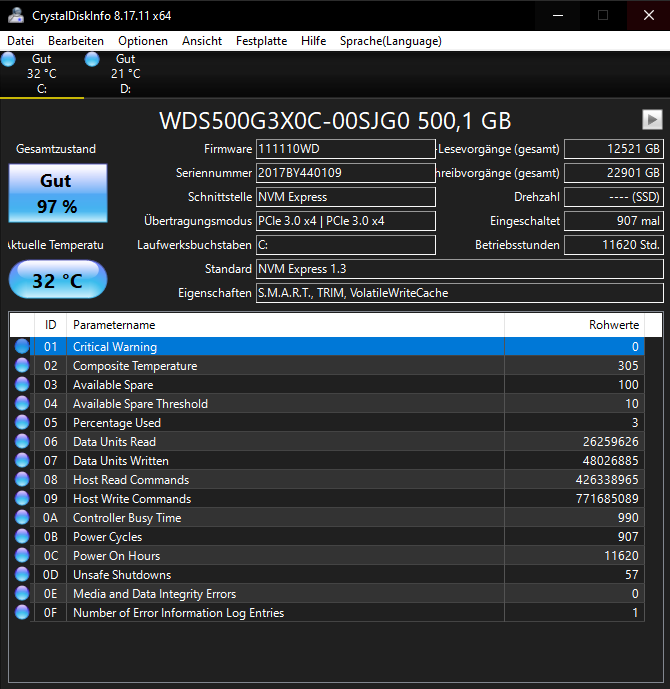The width and height of the screenshot is (670, 689).
Task: Click the status orb for drive D:
Action: 92,59
